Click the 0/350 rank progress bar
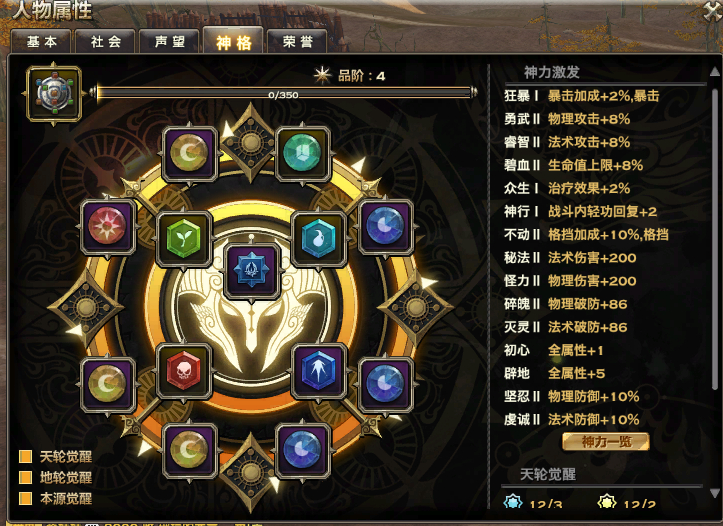723x526 pixels. tap(283, 94)
